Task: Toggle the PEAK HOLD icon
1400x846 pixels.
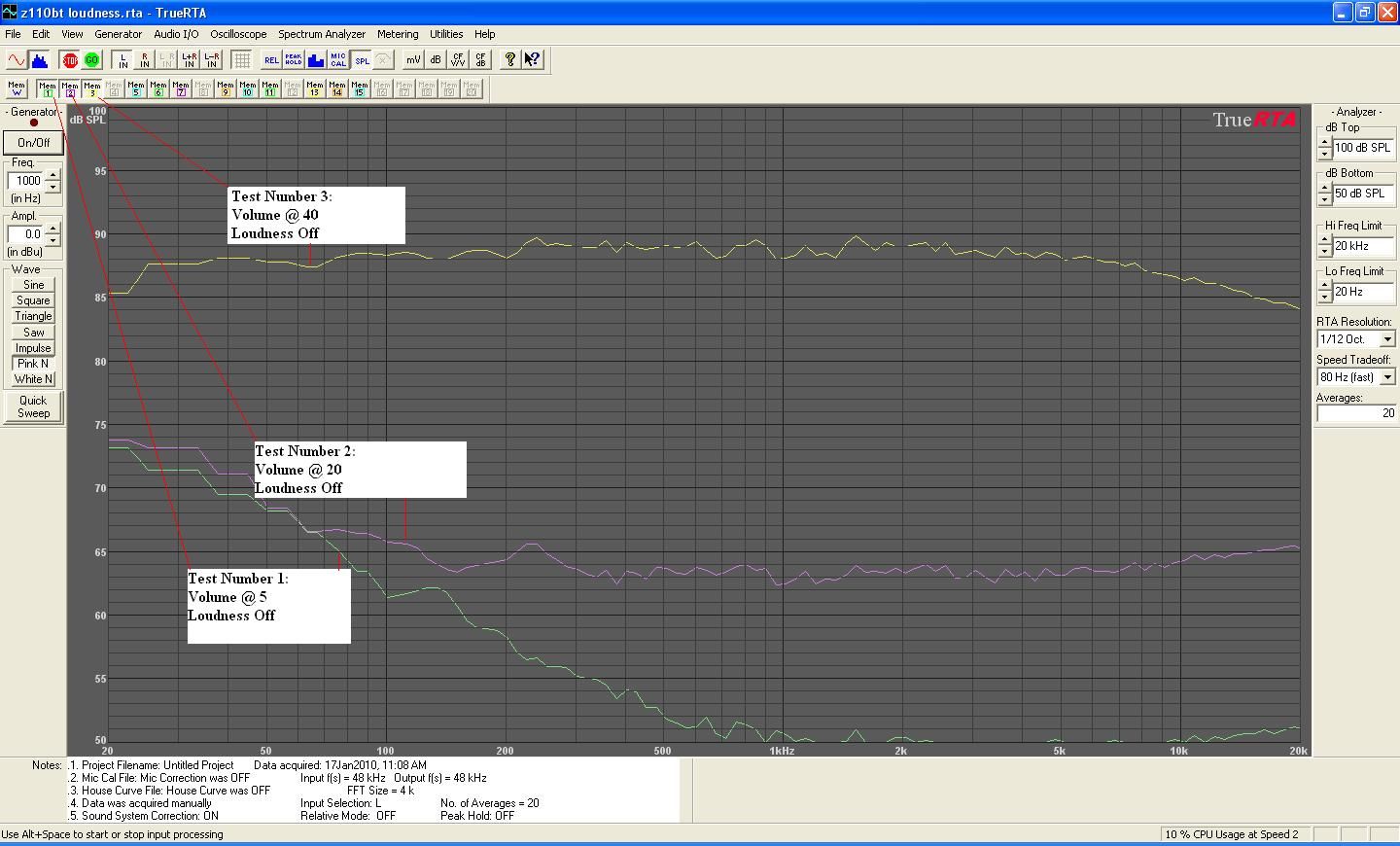Action: [x=294, y=60]
